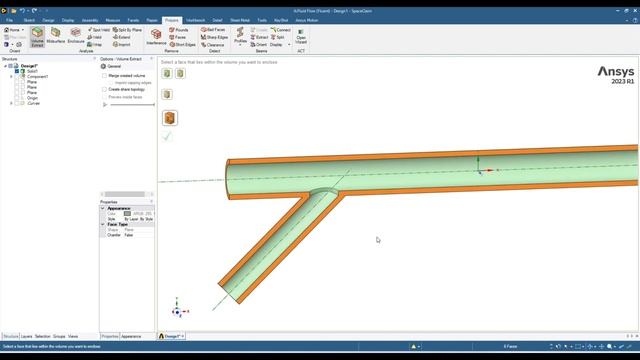This screenshot has width=640, height=360.
Task: Click the Beams Split tool
Action: pyautogui.click(x=278, y=37)
